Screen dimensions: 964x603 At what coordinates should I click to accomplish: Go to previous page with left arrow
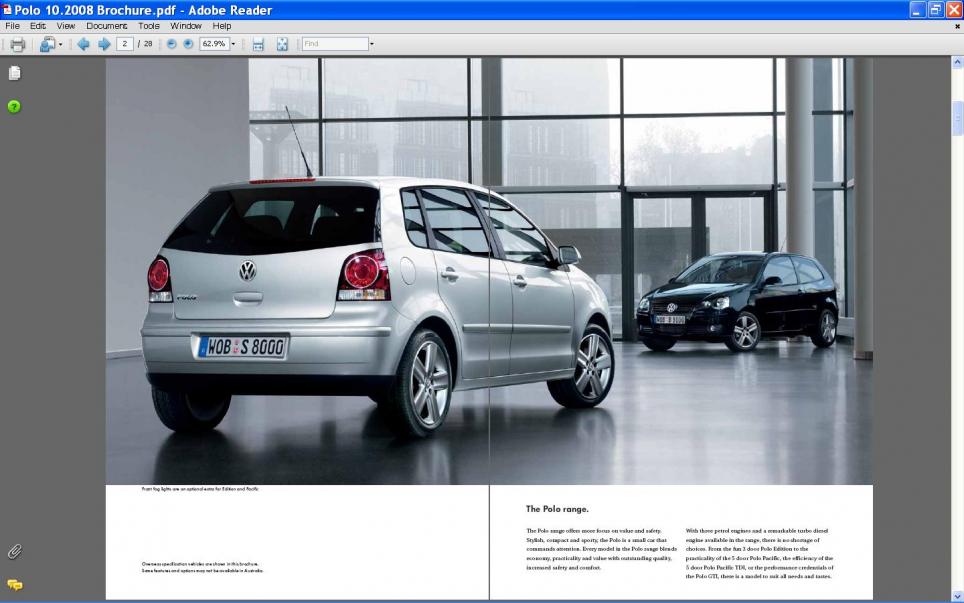(83, 44)
